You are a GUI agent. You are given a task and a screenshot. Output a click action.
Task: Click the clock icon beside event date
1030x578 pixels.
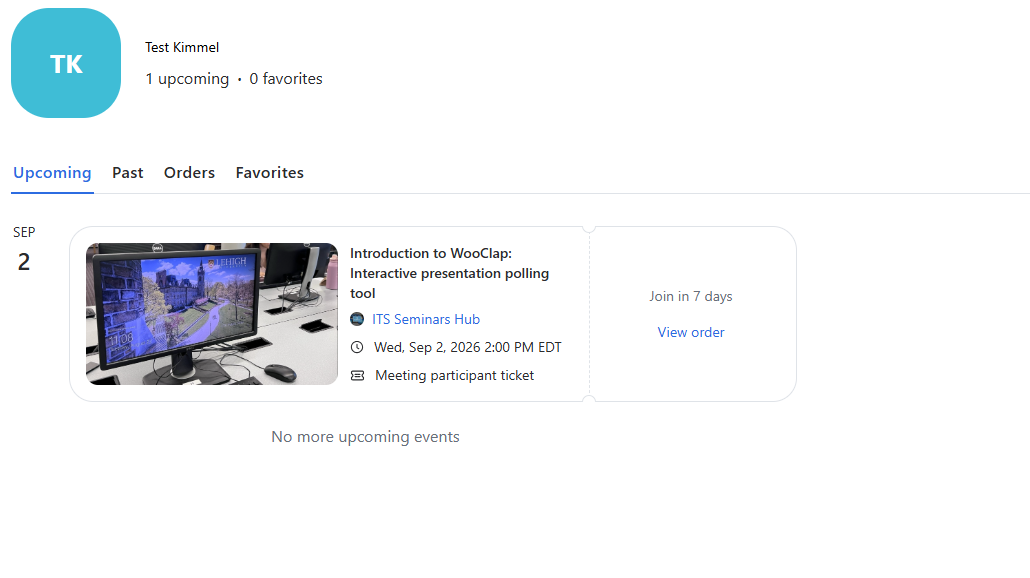357,347
